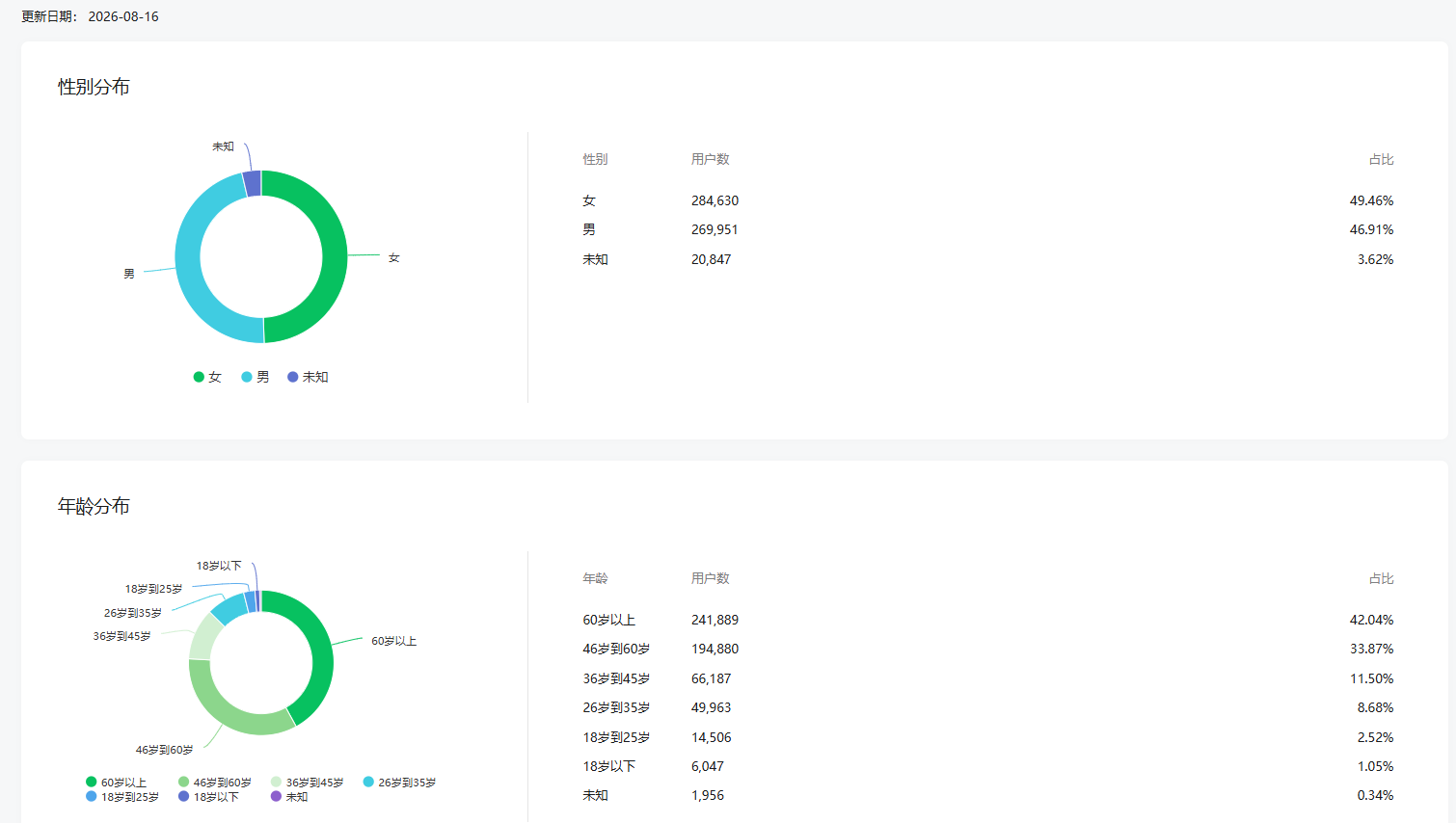Viewport: 1456px width, 823px height.
Task: Click the 占比 header in age table
Action: [1381, 578]
